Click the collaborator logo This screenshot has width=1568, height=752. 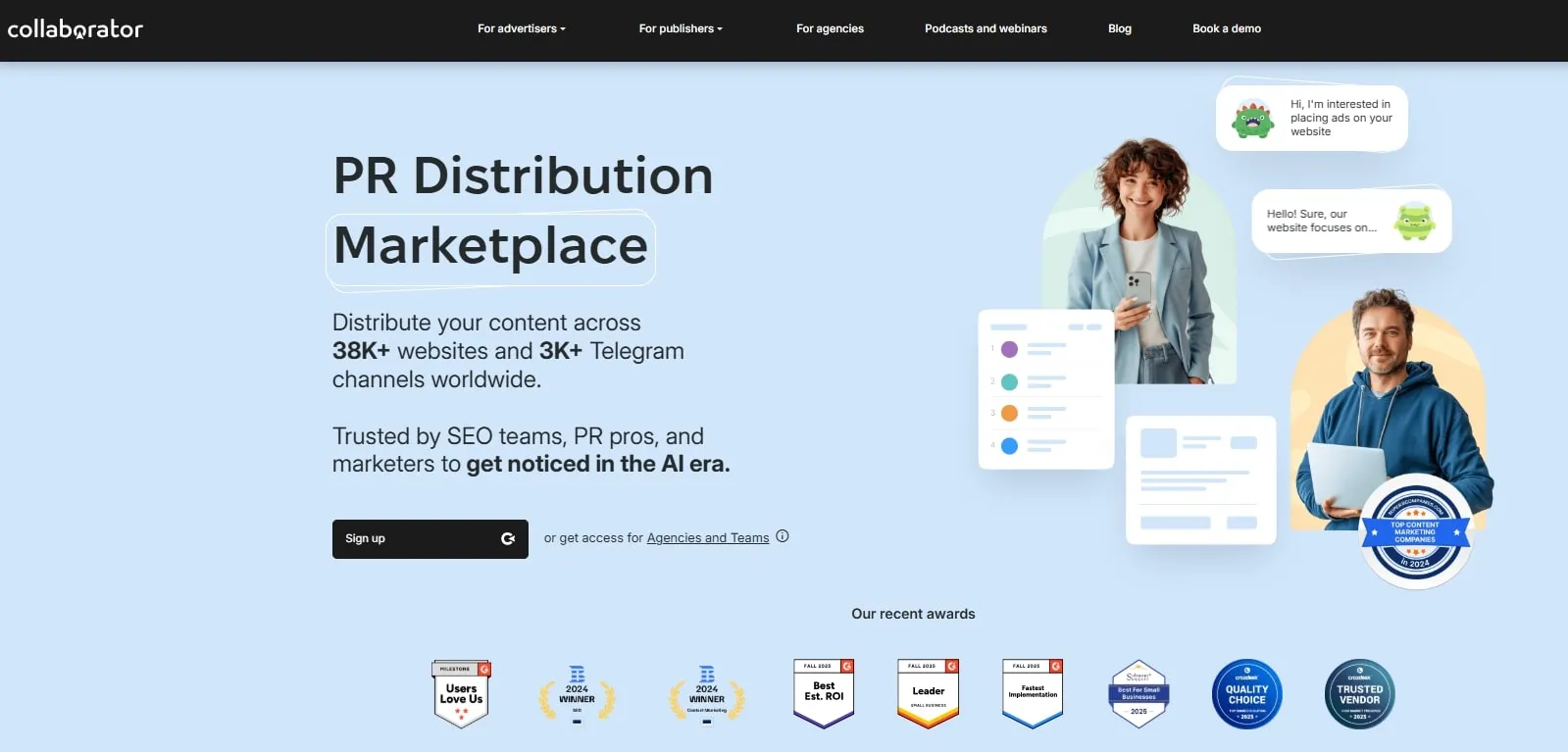76,28
